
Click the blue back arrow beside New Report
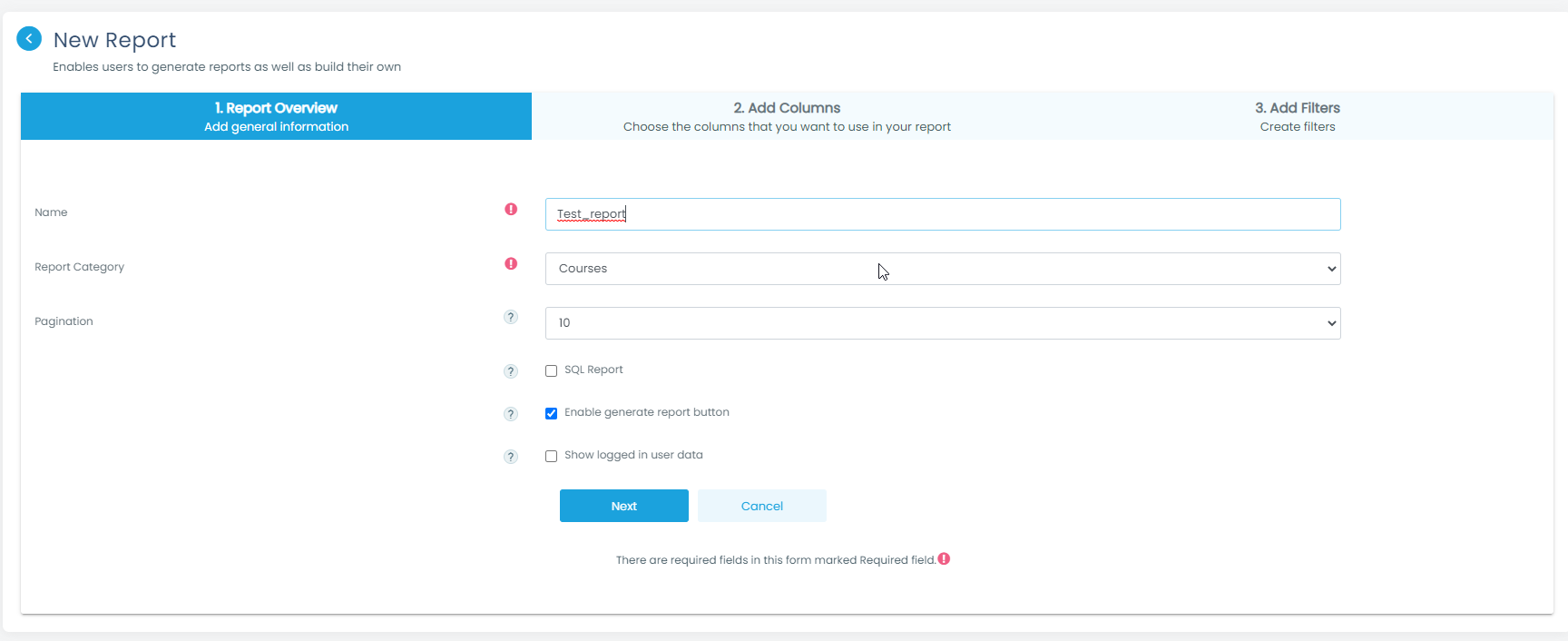click(29, 38)
